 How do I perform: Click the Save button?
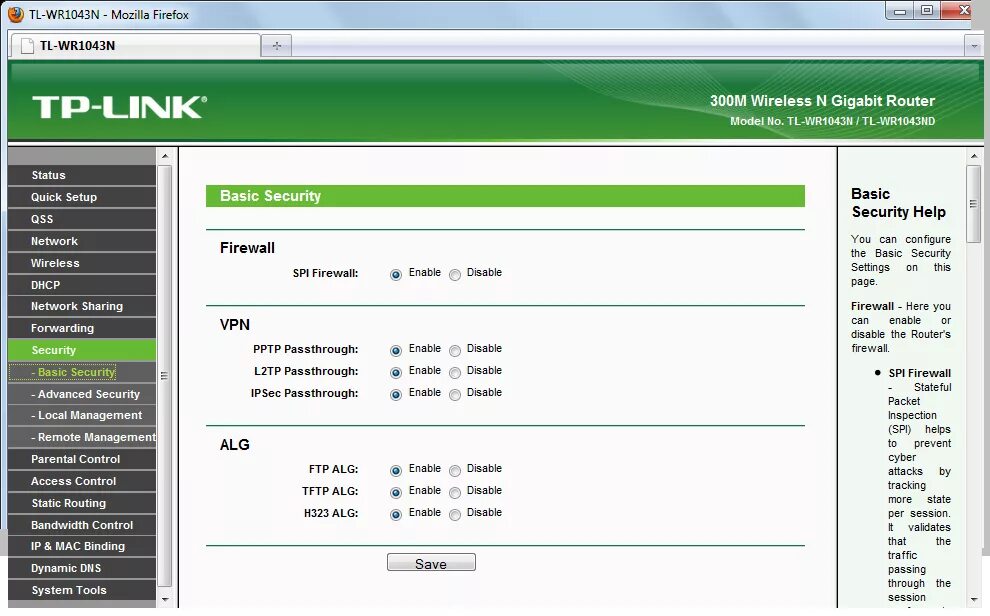coord(431,562)
